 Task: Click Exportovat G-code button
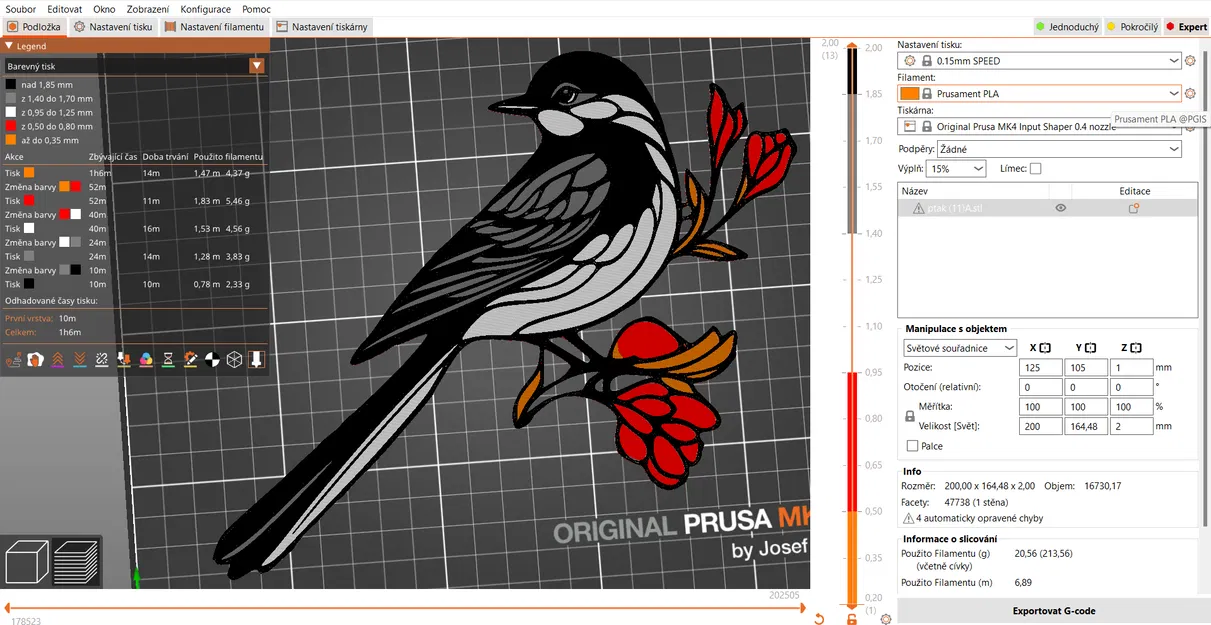point(1054,611)
